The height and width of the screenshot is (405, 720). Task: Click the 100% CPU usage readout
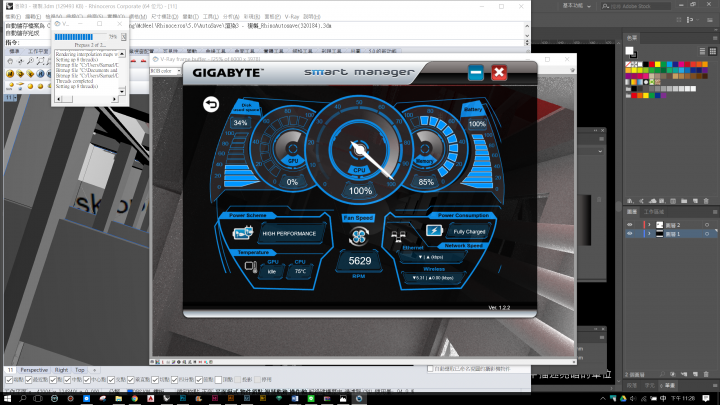pos(360,191)
